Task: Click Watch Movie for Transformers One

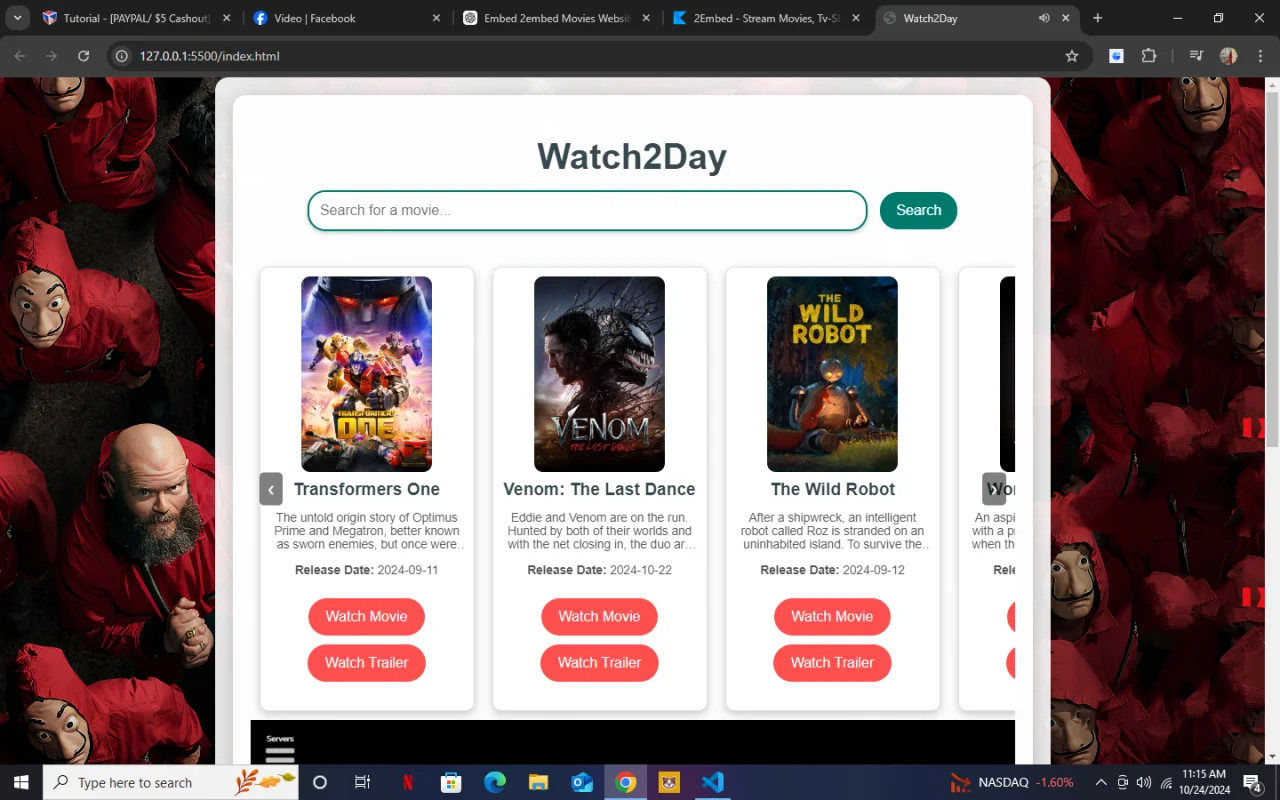Action: pos(366,616)
